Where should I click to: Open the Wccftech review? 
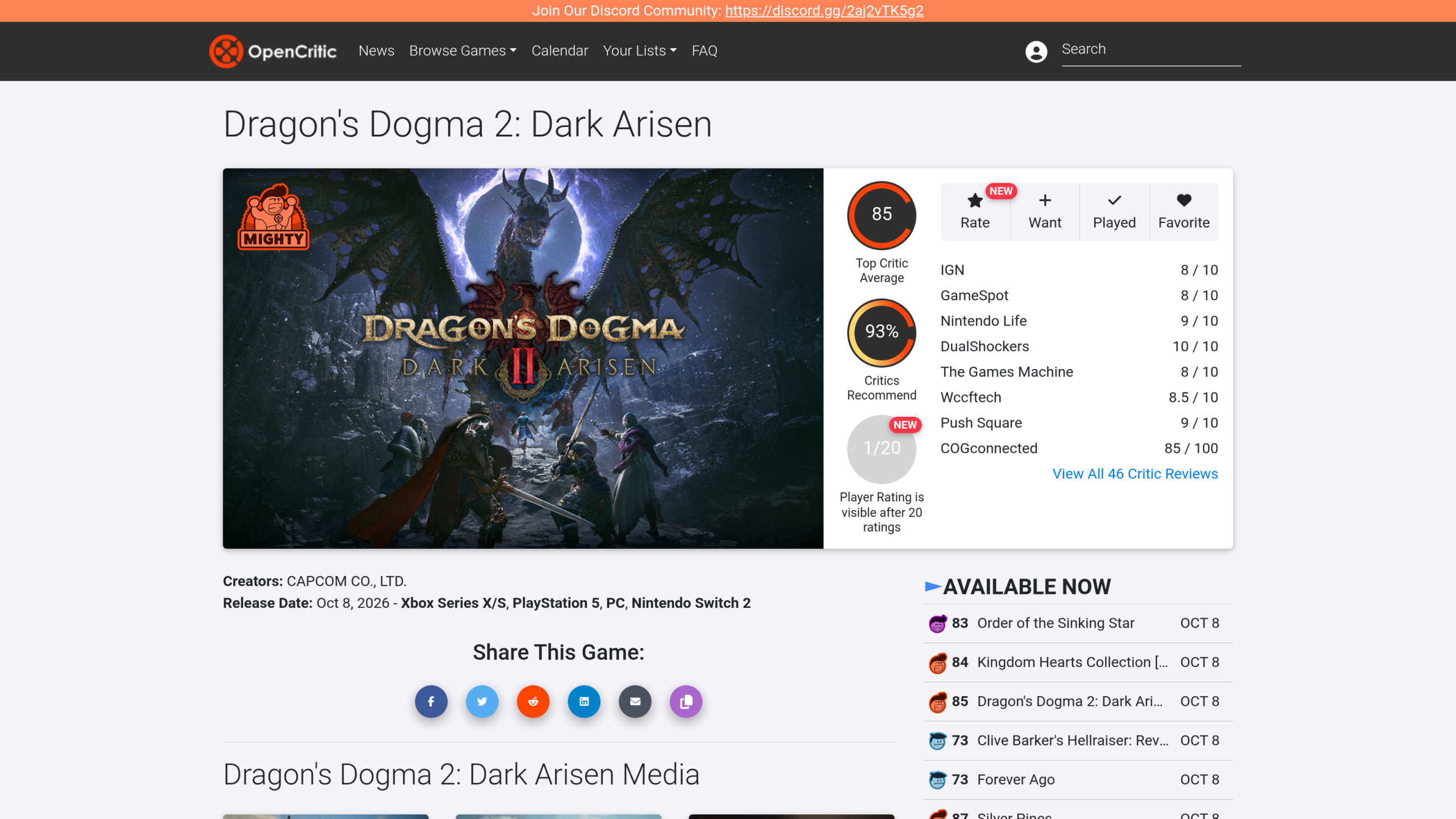click(1079, 398)
